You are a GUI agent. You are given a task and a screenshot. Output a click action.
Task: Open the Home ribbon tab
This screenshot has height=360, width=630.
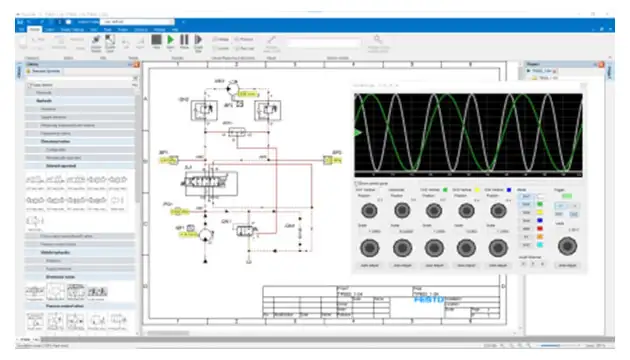35,30
